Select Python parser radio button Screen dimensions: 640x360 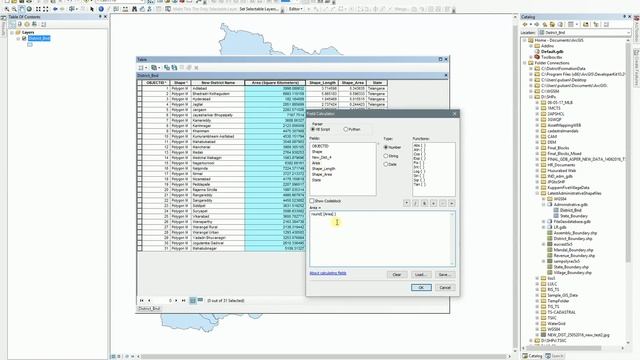point(346,129)
